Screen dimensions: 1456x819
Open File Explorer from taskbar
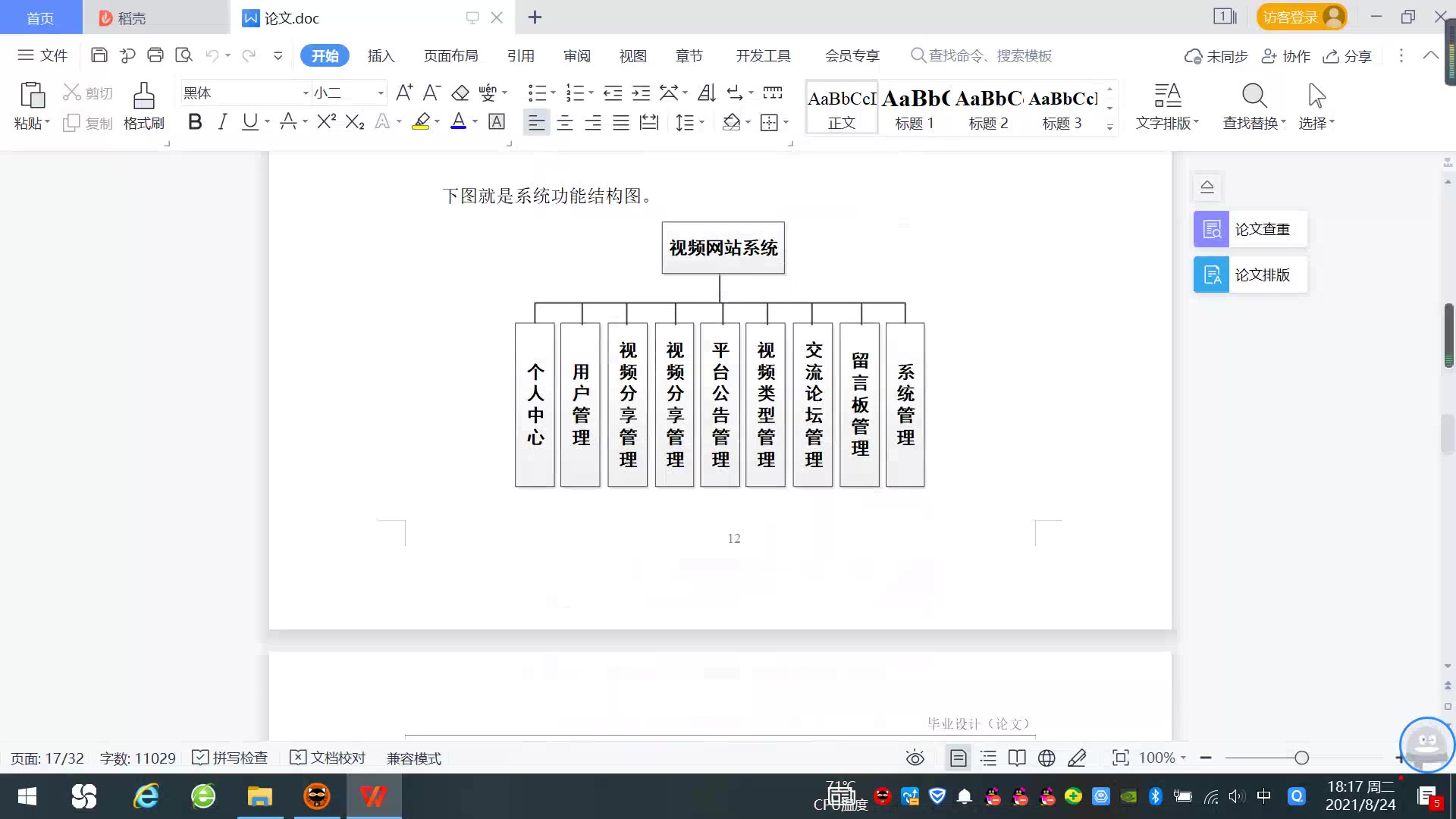pos(259,796)
